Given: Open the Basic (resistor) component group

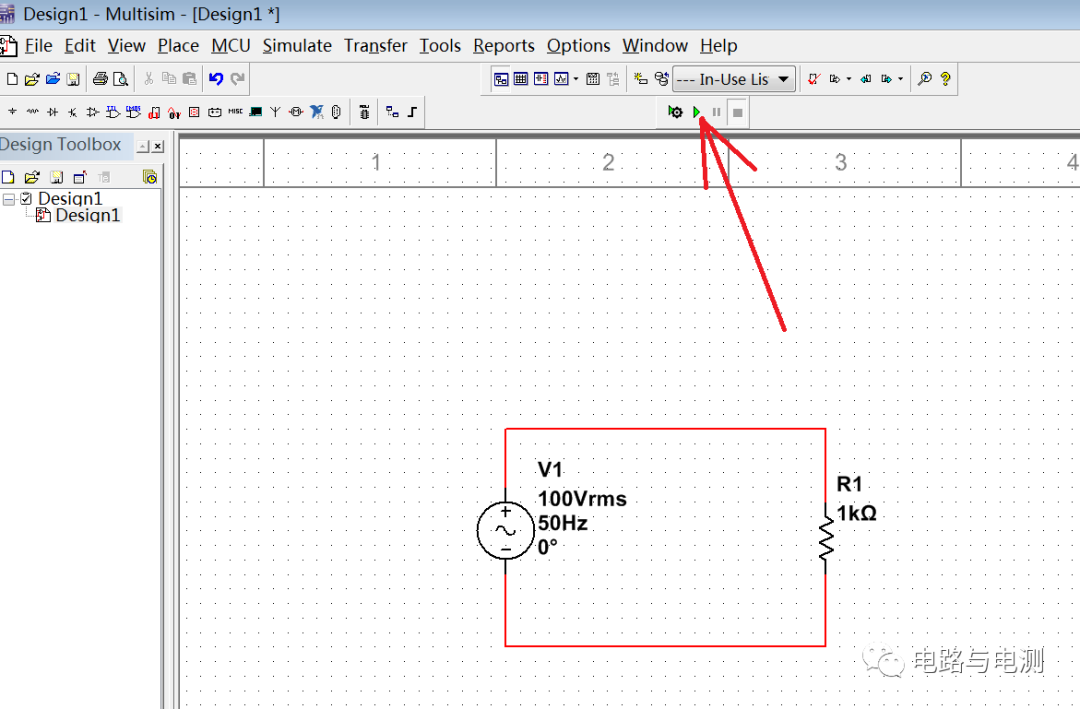Looking at the screenshot, I should [32, 112].
